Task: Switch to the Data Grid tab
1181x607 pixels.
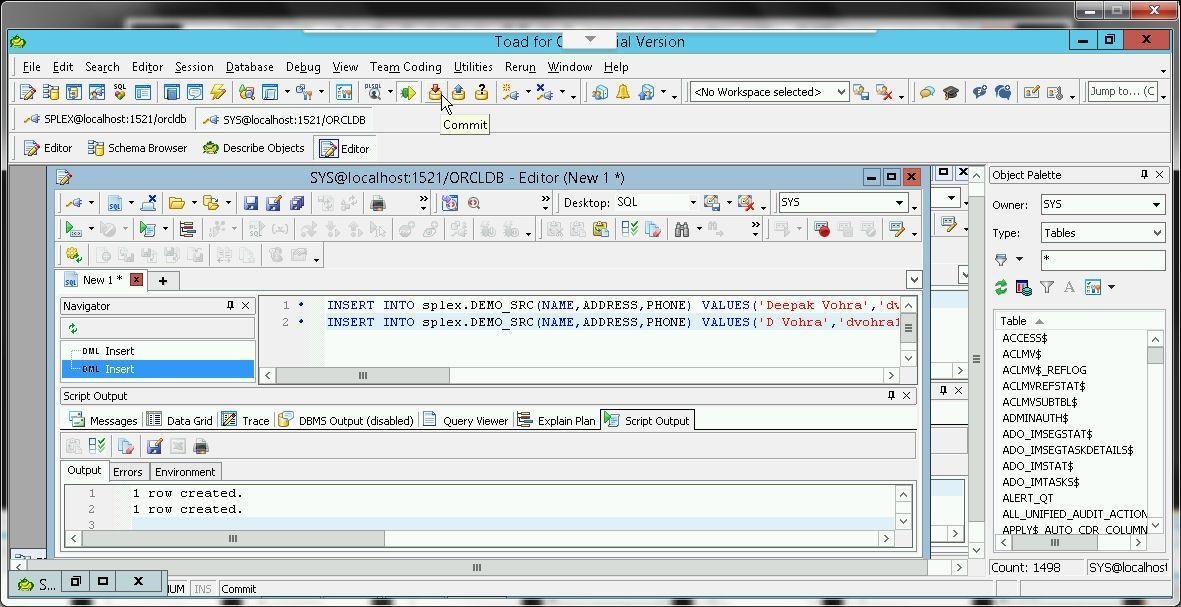Action: click(179, 420)
